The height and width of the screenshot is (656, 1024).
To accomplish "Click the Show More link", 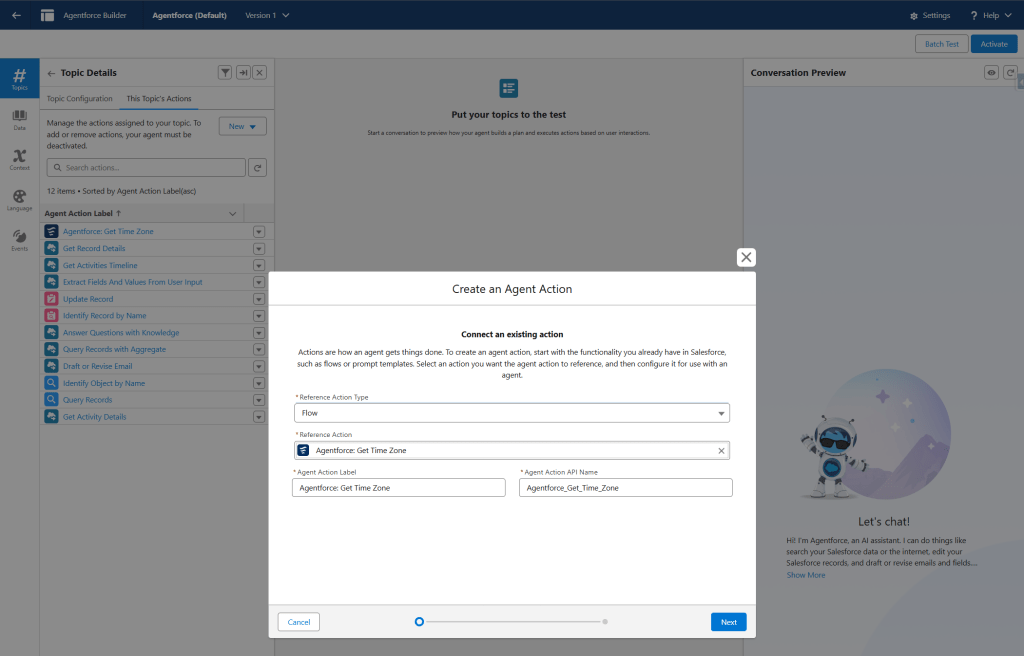I will pos(805,575).
